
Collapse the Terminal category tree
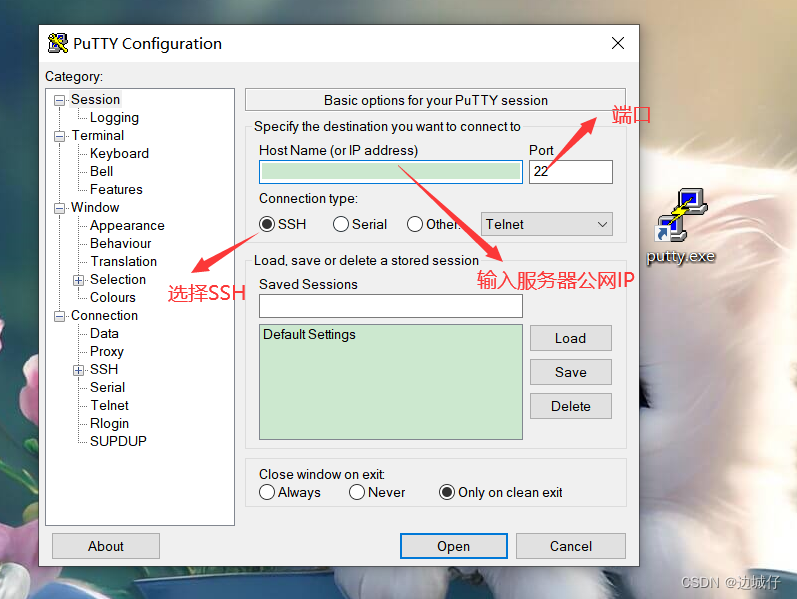[x=59, y=136]
